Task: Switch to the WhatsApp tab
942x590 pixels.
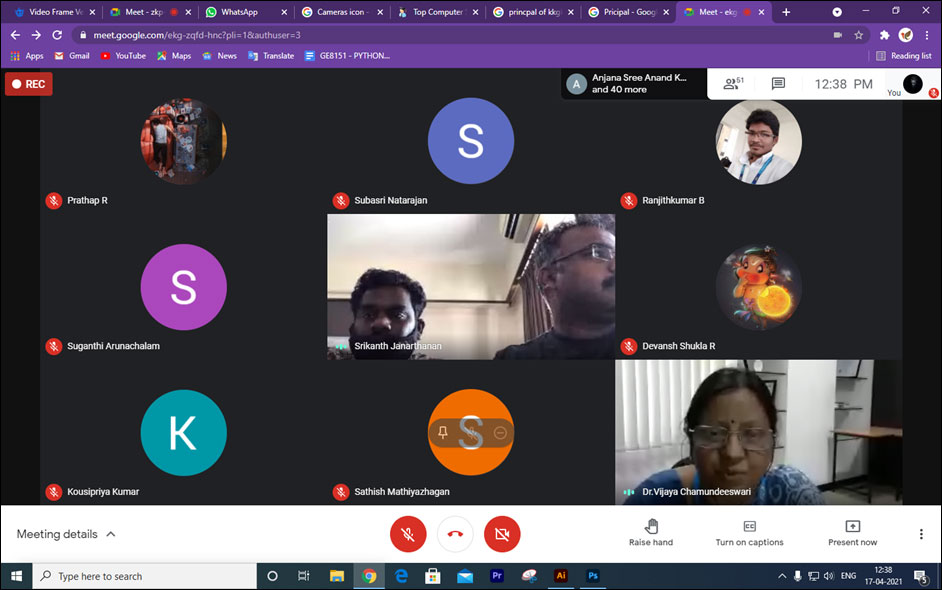Action: coord(238,12)
